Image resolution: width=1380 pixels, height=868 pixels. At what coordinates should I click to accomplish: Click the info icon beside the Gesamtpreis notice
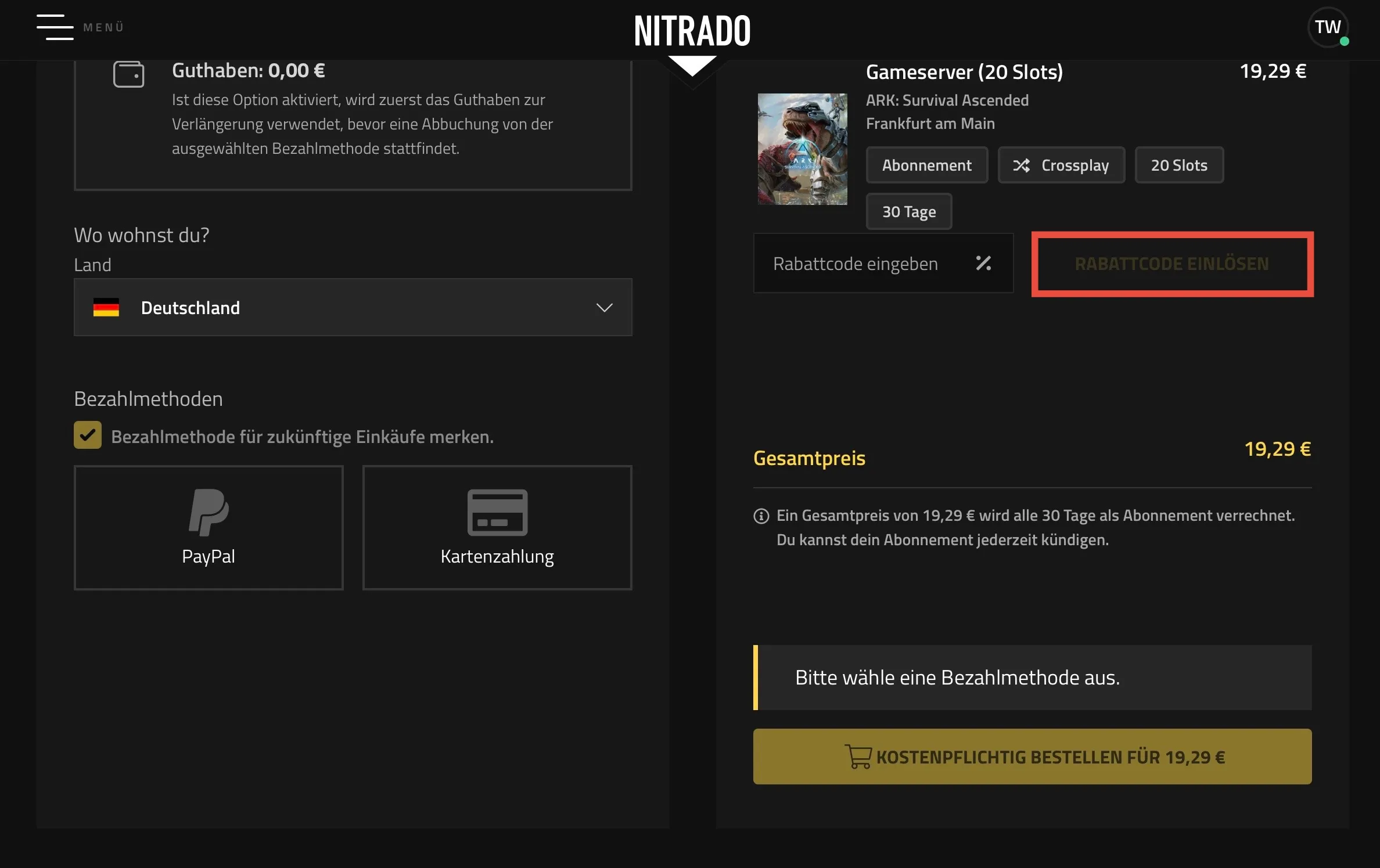761,516
